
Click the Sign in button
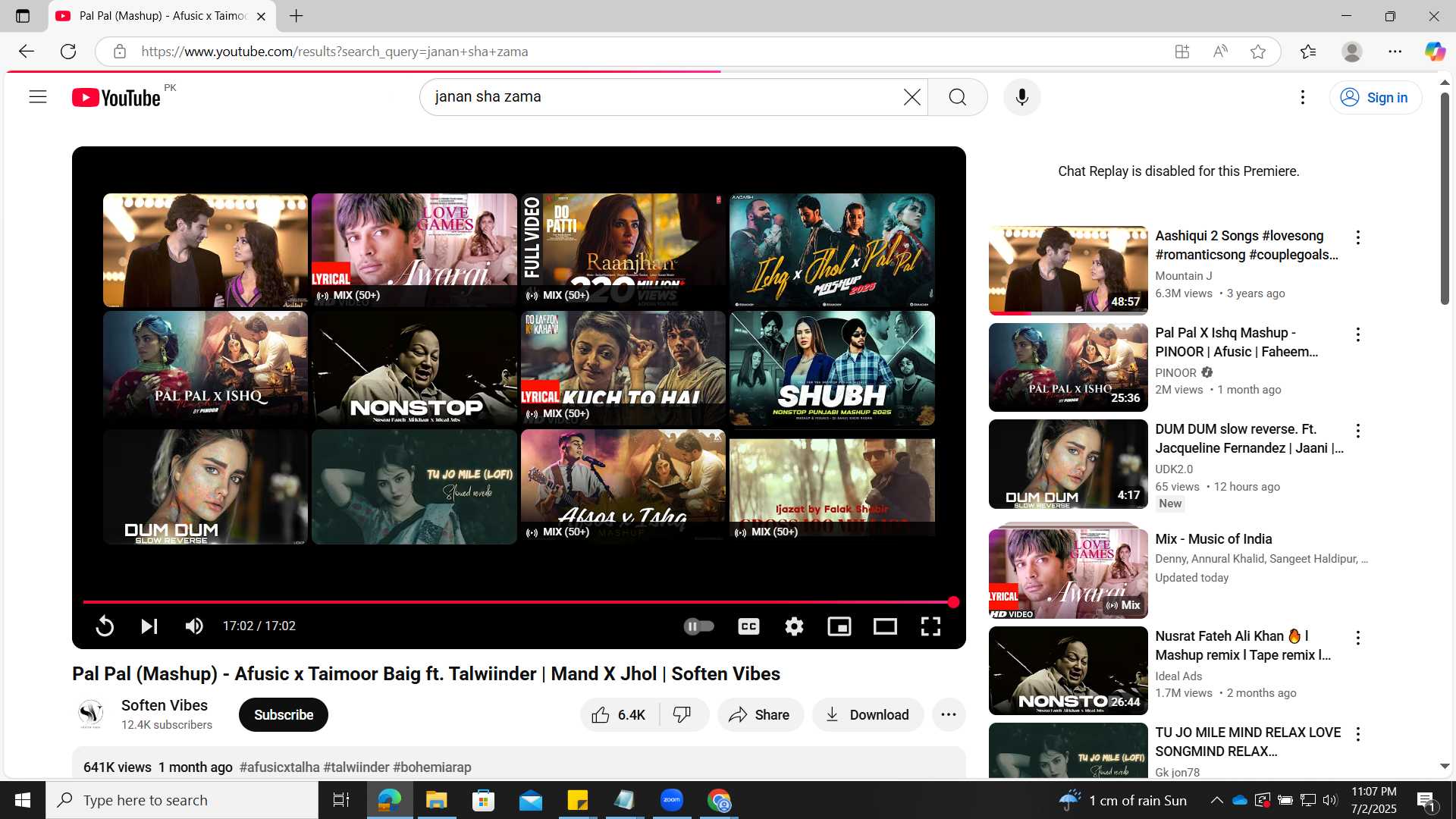tap(1375, 97)
